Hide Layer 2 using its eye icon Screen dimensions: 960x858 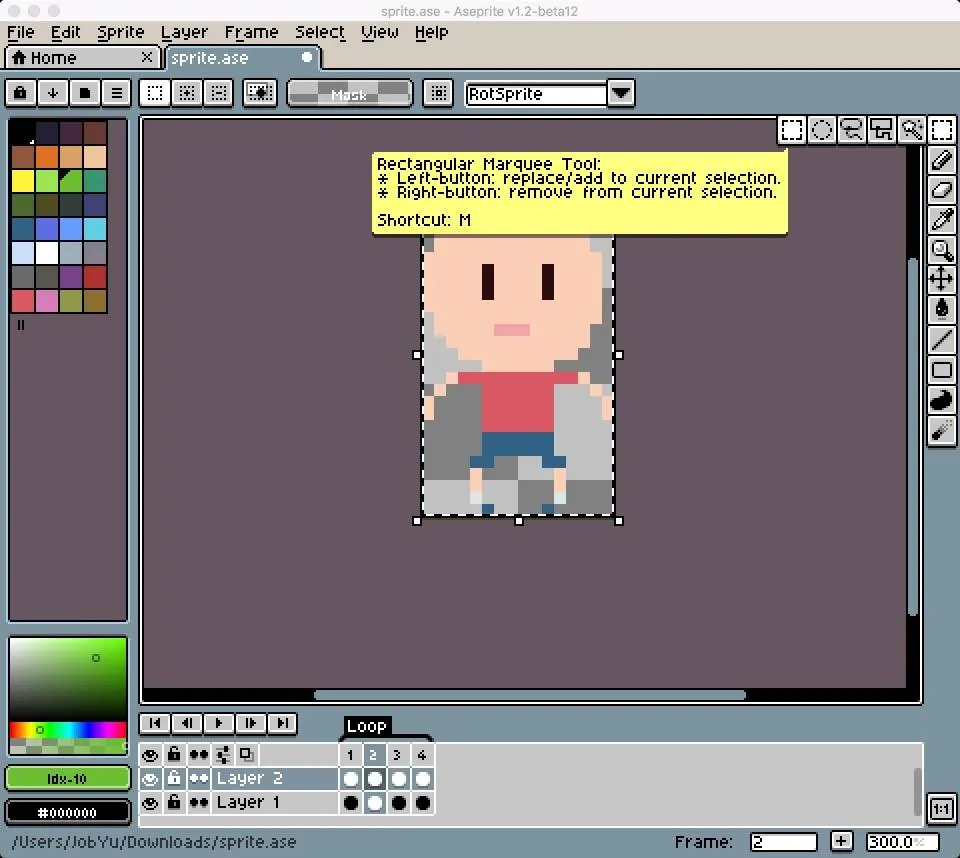(x=150, y=779)
